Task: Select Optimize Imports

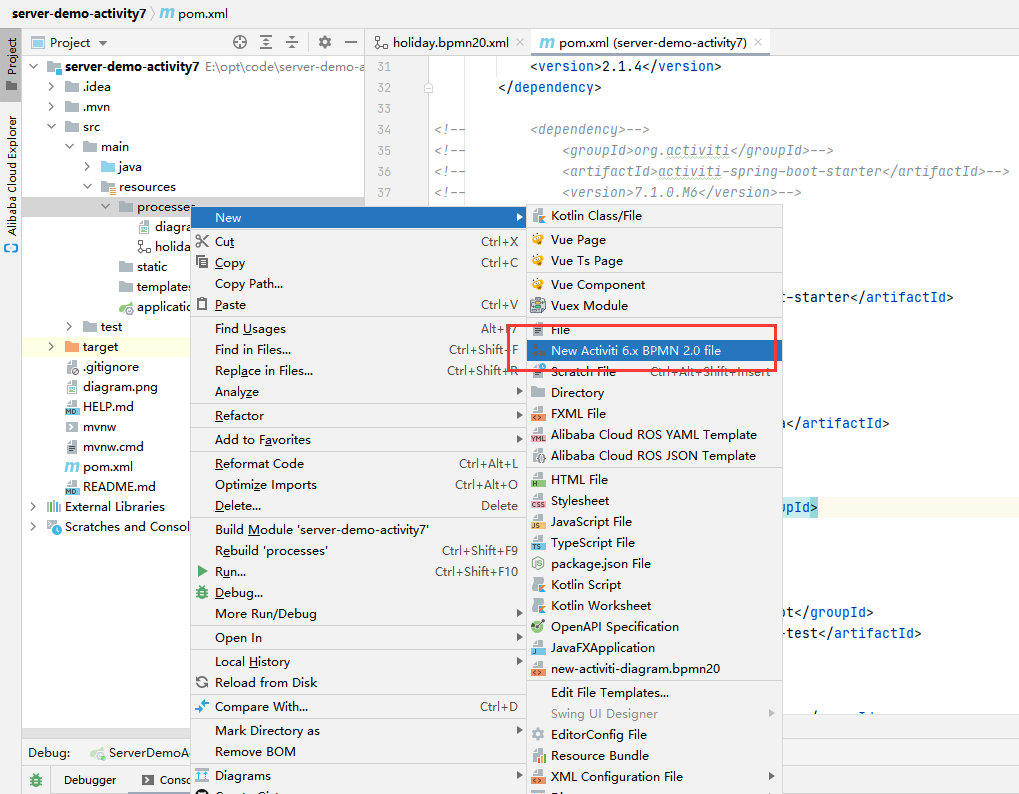Action: pyautogui.click(x=358, y=485)
